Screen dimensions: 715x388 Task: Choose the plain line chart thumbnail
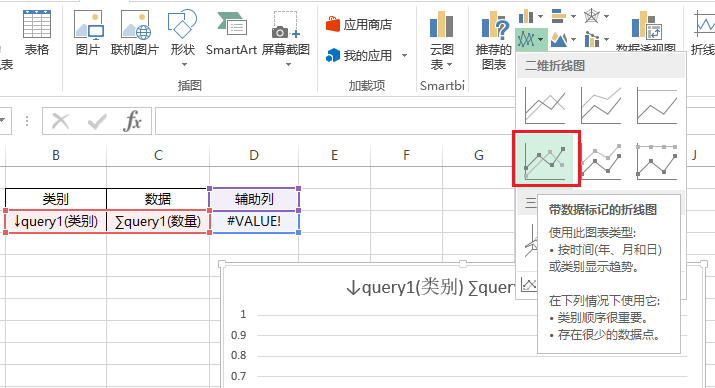click(545, 105)
